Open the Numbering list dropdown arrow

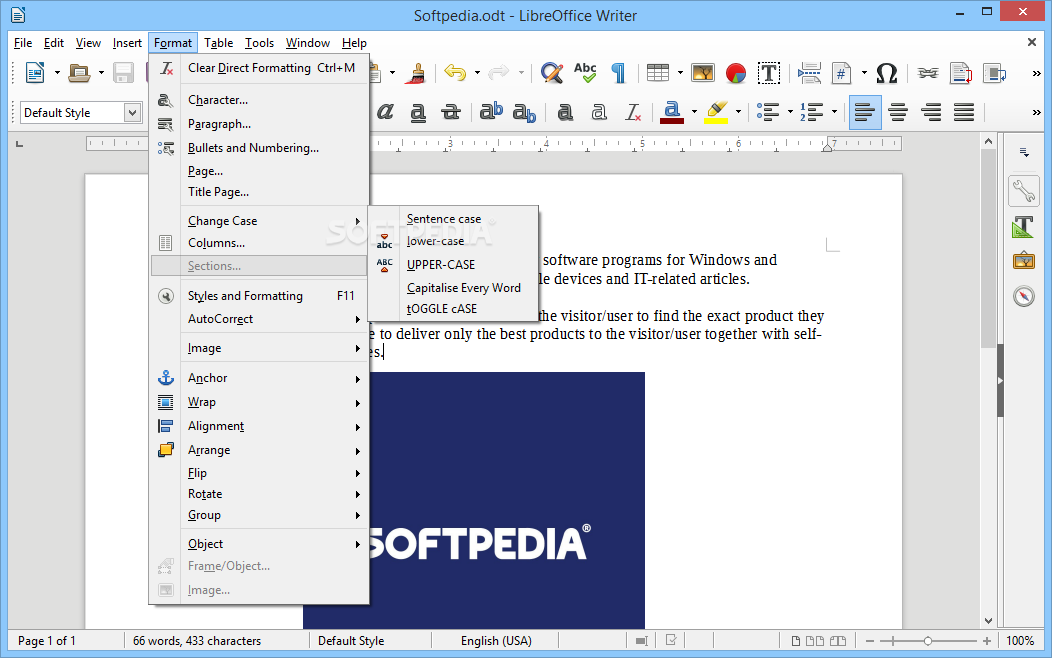point(834,112)
